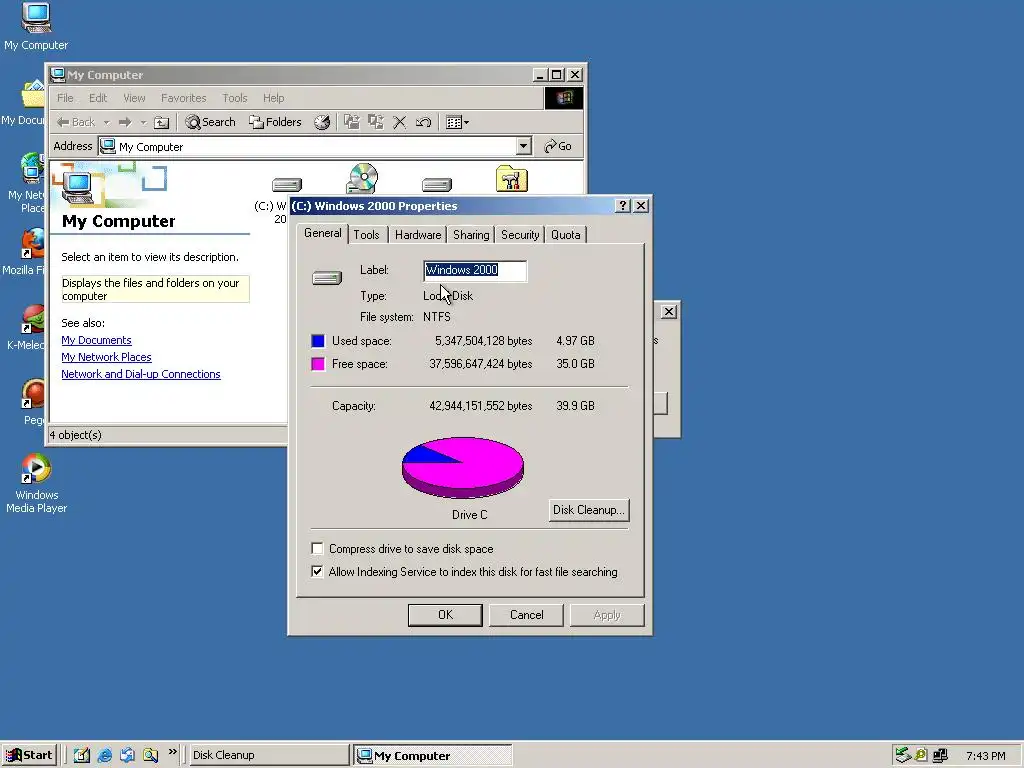This screenshot has height=768, width=1024.
Task: Click the Copy To toolbar icon
Action: tap(376, 122)
